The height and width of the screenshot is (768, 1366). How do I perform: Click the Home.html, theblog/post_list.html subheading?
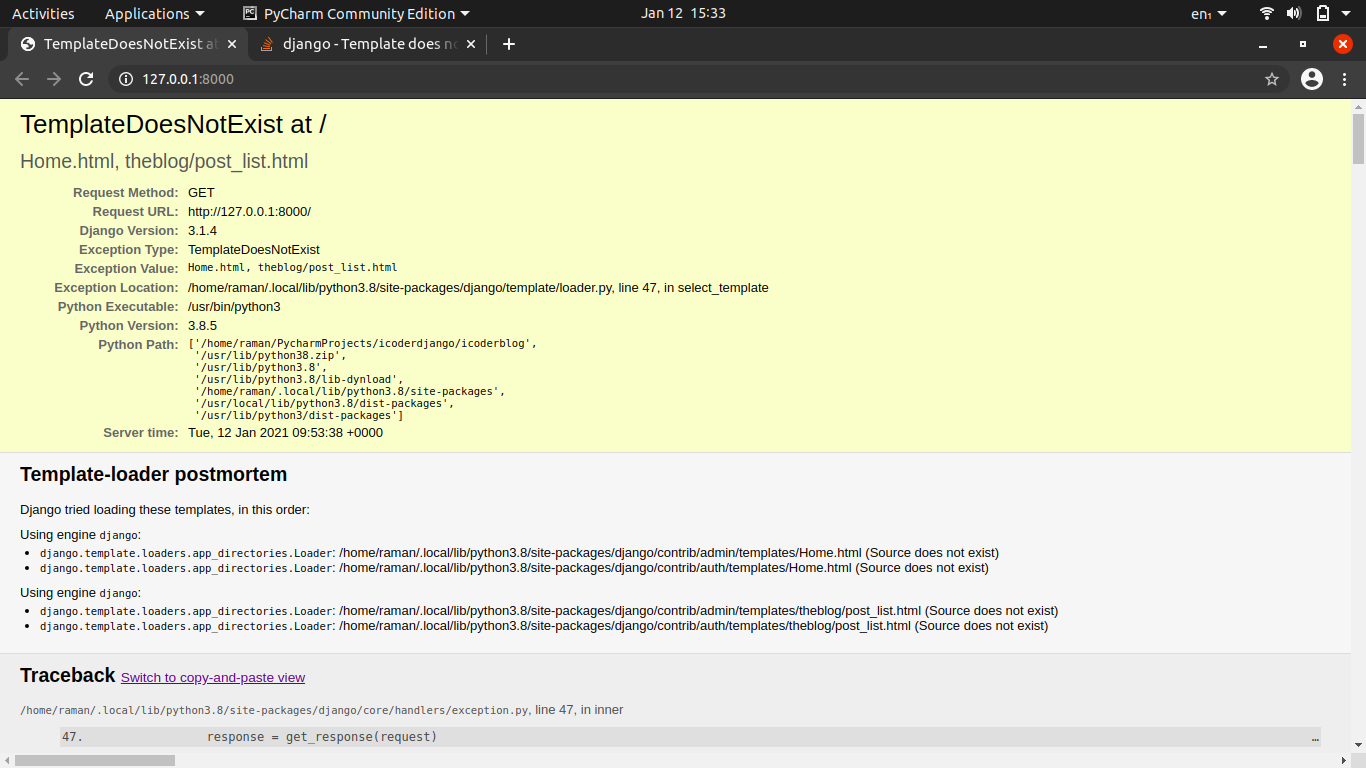pyautogui.click(x=164, y=161)
